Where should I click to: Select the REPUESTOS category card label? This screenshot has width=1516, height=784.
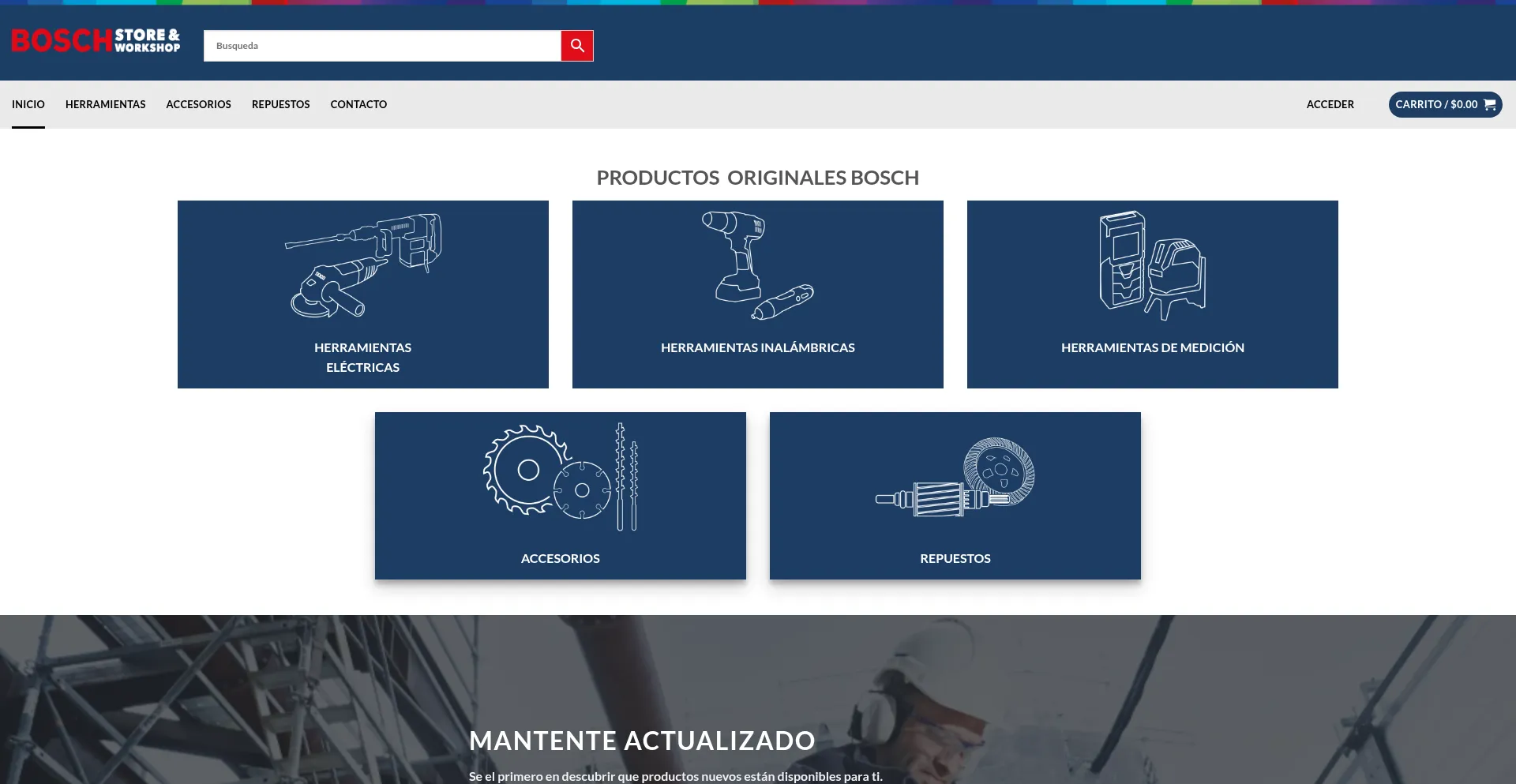[955, 558]
